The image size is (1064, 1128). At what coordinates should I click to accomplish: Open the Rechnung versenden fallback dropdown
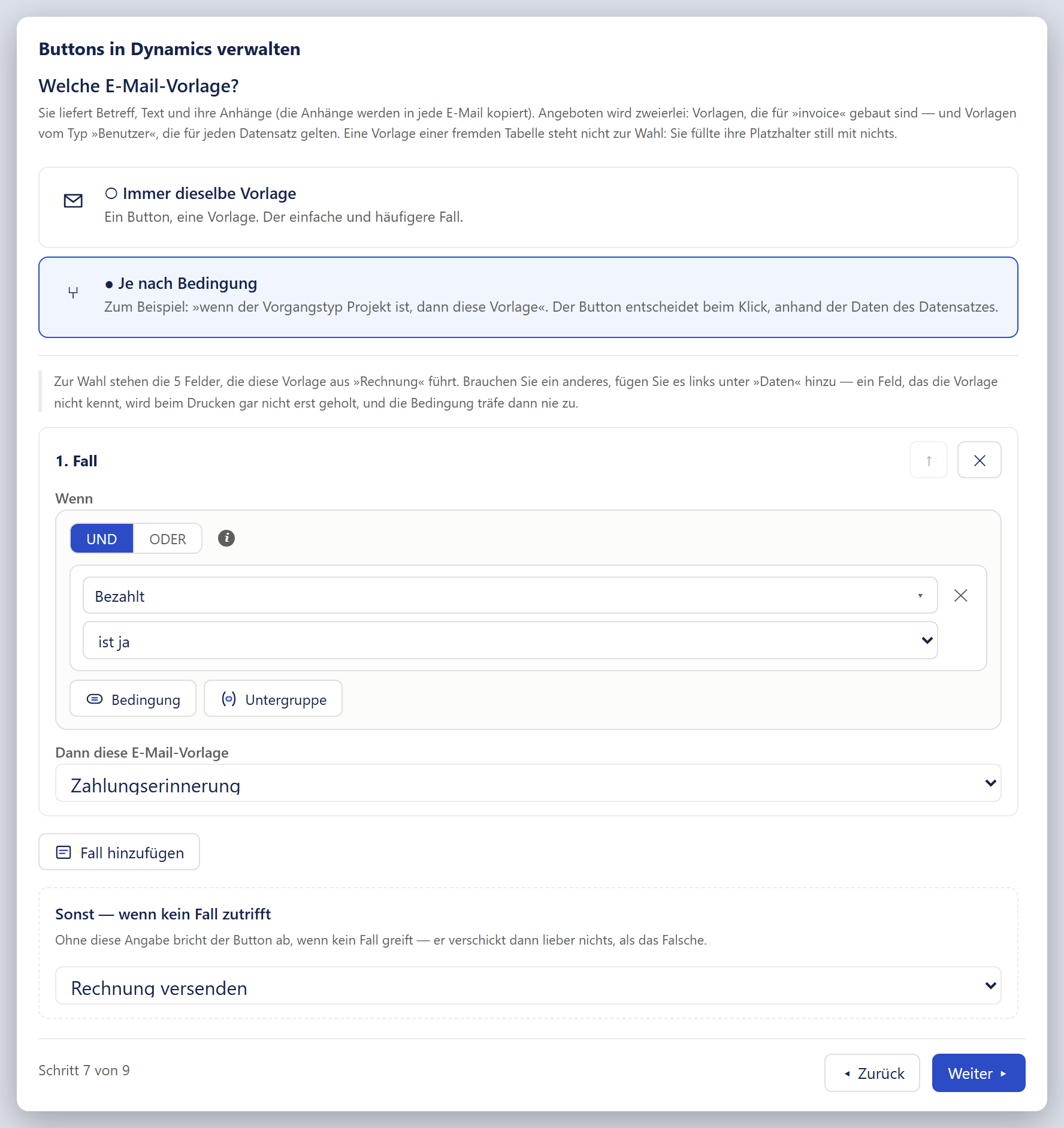(528, 986)
